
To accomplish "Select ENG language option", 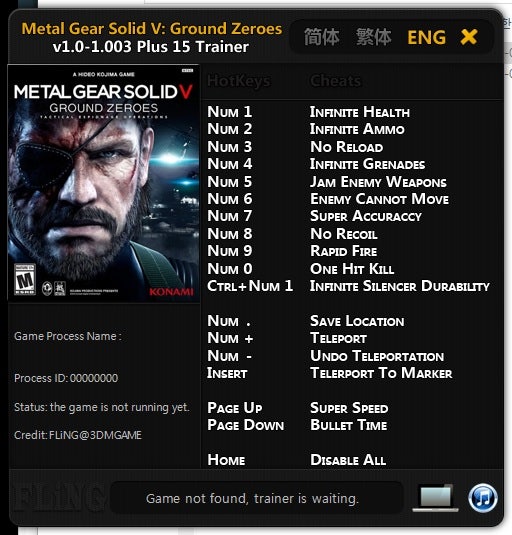I will coord(427,37).
